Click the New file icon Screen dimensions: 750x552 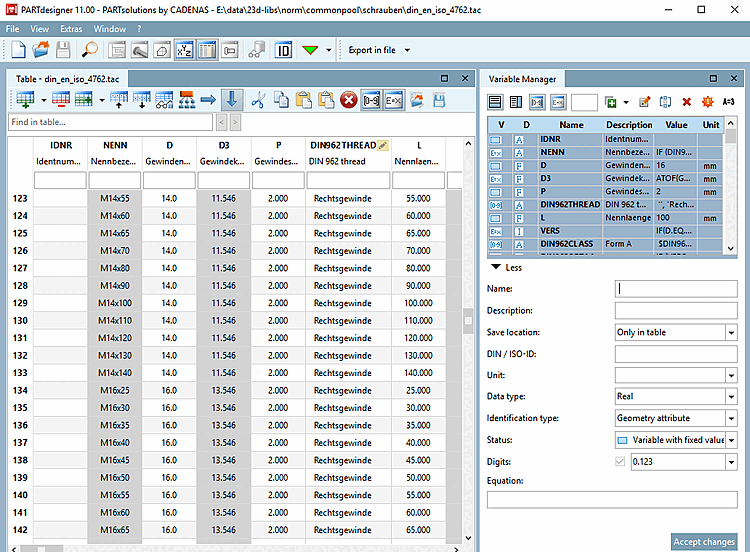pyautogui.click(x=18, y=50)
